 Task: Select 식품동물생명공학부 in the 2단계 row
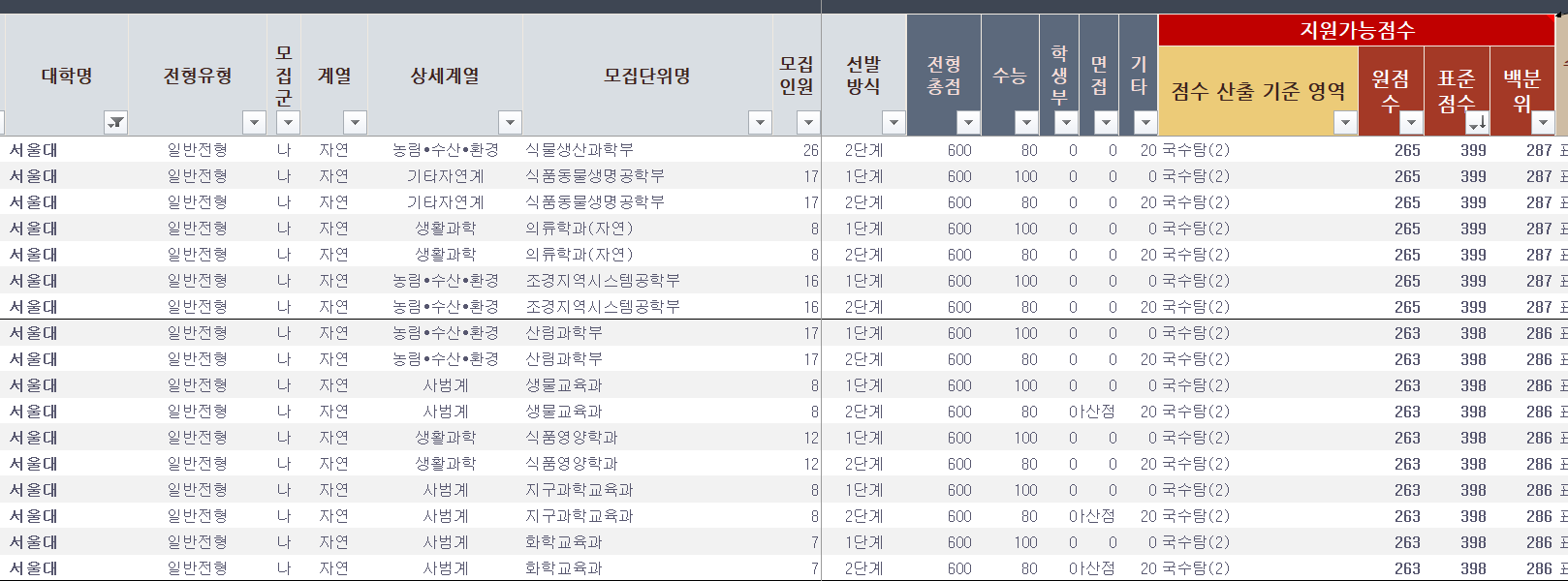point(647,202)
